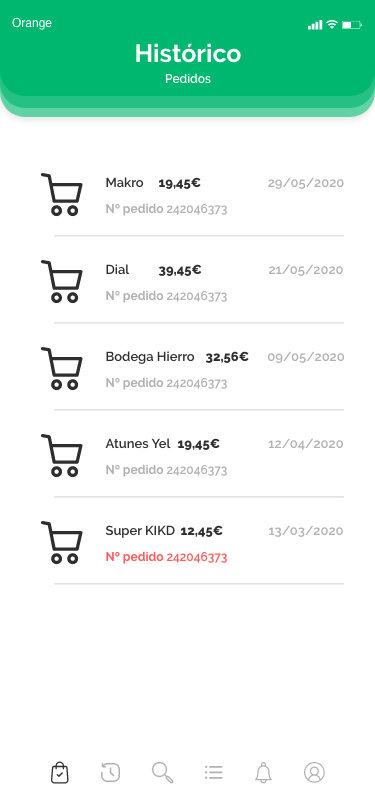Viewport: 375px width, 812px height.
Task: Tap the cart icon beside Bodega Hierro
Action: click(62, 369)
